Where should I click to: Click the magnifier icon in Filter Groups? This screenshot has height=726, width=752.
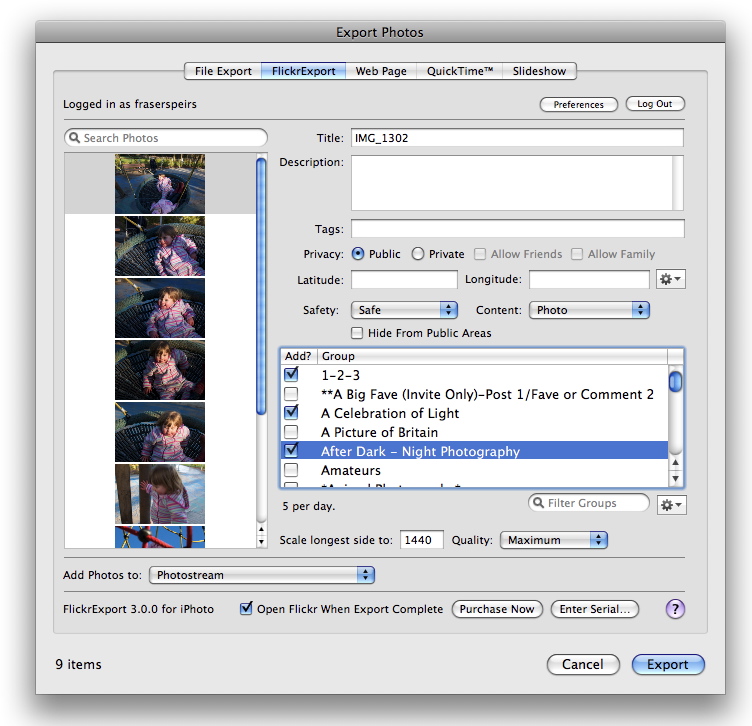[x=539, y=503]
